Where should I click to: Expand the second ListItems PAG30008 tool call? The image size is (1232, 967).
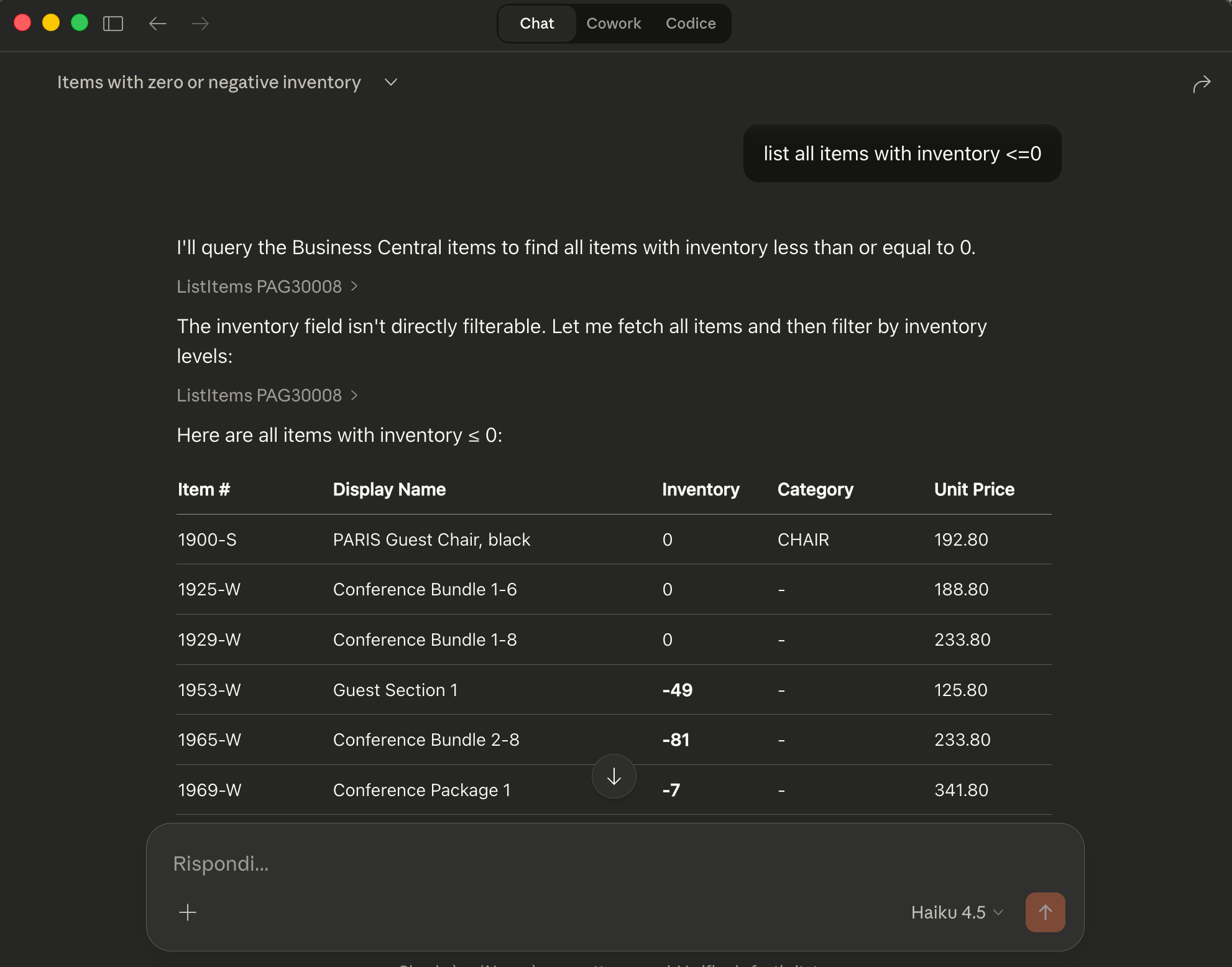[267, 395]
